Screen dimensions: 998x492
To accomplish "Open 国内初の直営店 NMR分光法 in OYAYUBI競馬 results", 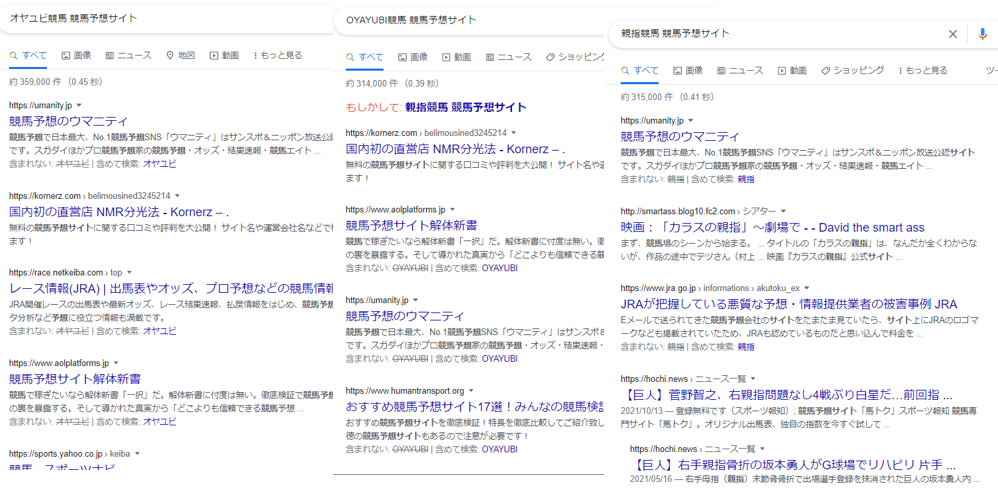I will (455, 149).
